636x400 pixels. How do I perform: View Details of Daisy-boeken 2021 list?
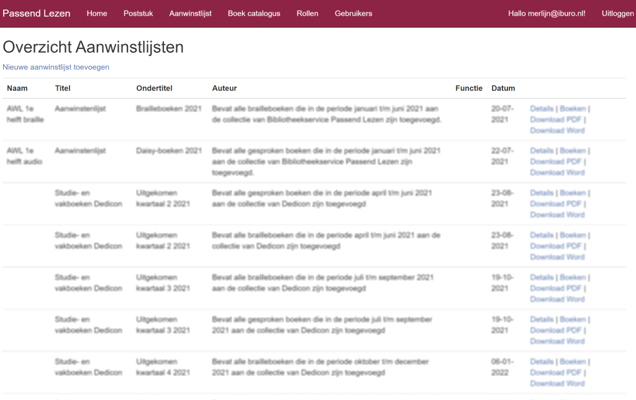coord(541,151)
